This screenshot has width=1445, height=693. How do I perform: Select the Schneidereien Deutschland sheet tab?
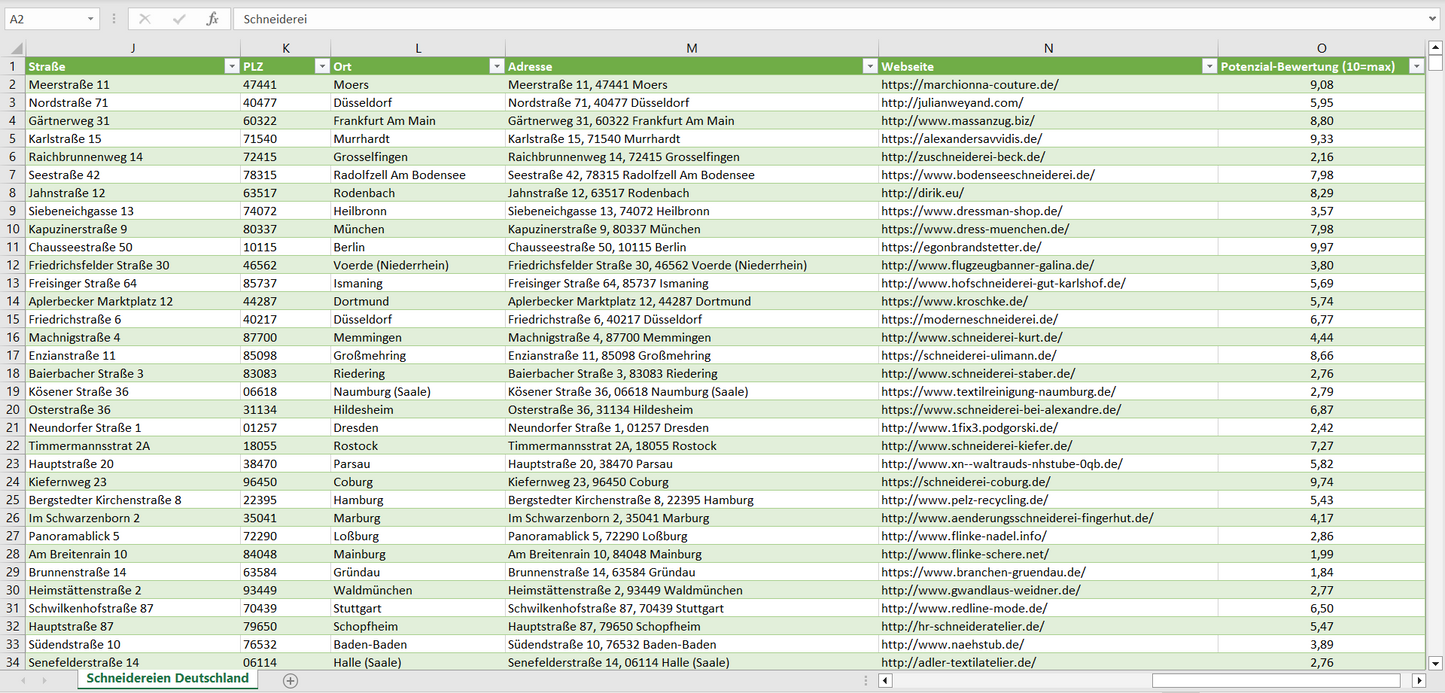click(167, 678)
